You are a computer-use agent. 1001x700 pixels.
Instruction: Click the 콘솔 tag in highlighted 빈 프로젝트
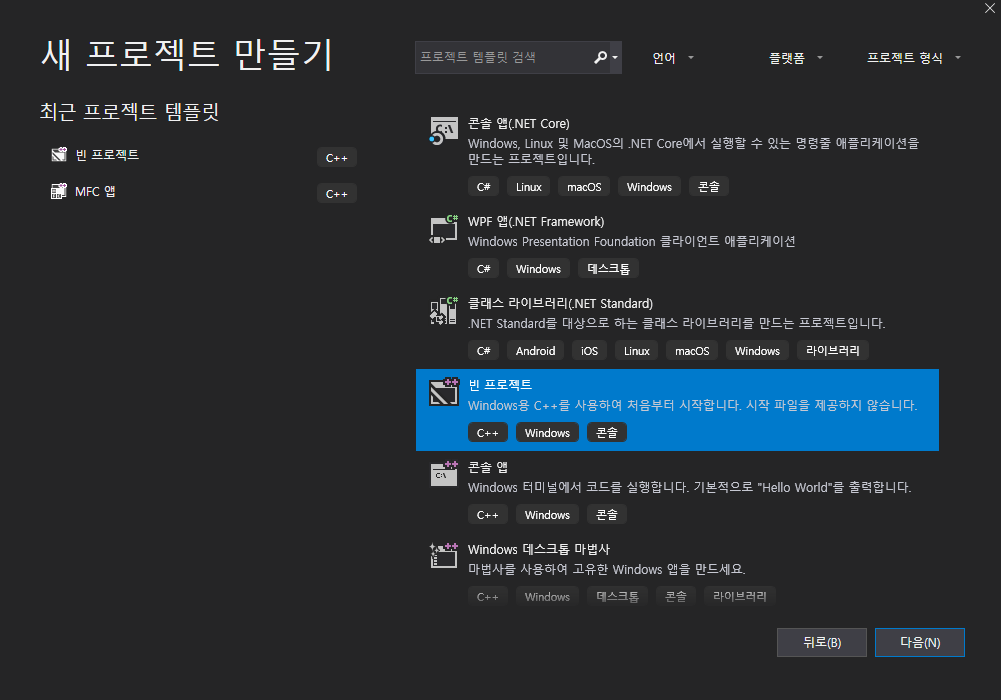tap(606, 433)
